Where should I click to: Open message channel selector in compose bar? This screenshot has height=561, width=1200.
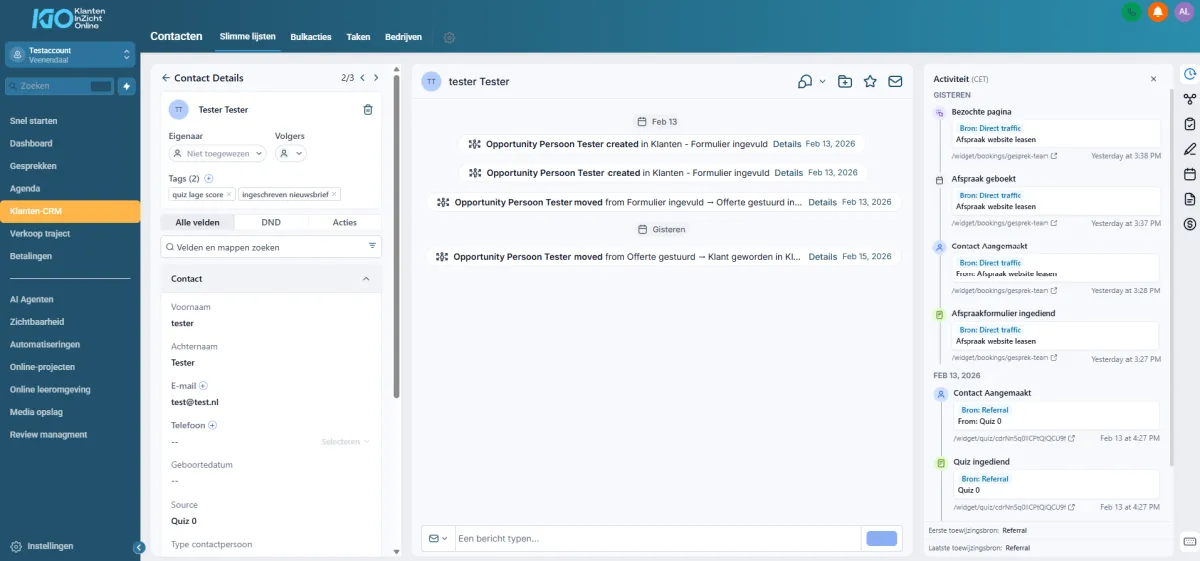click(x=438, y=538)
